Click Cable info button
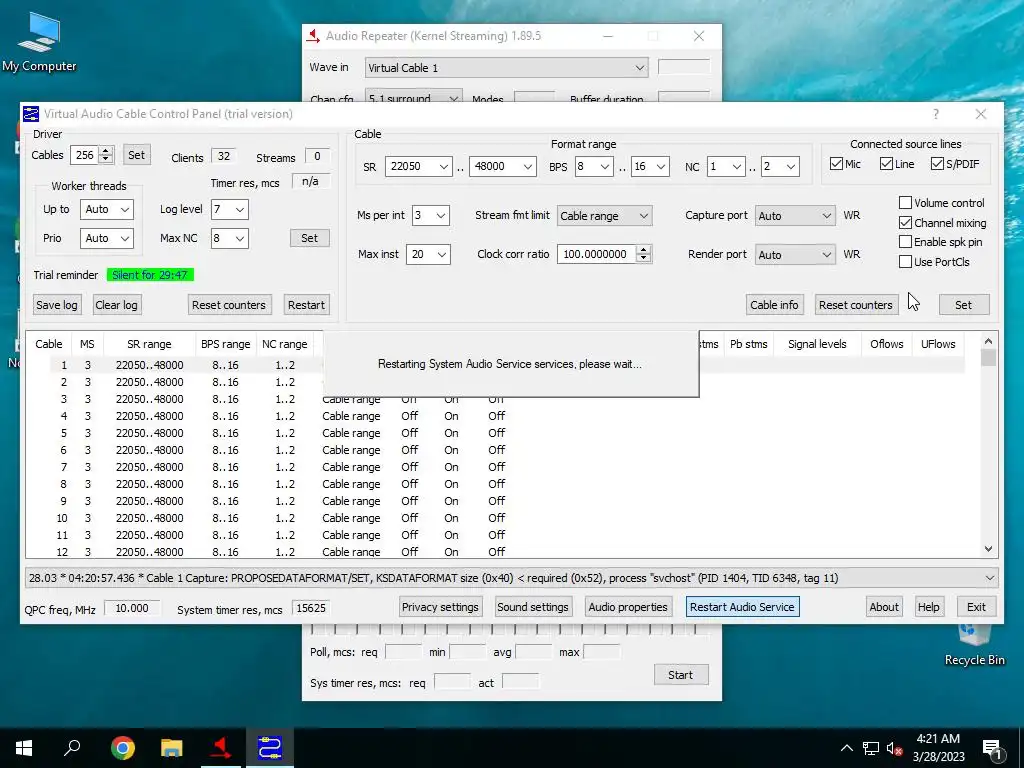Screen dimensions: 1024x768 pos(774,305)
